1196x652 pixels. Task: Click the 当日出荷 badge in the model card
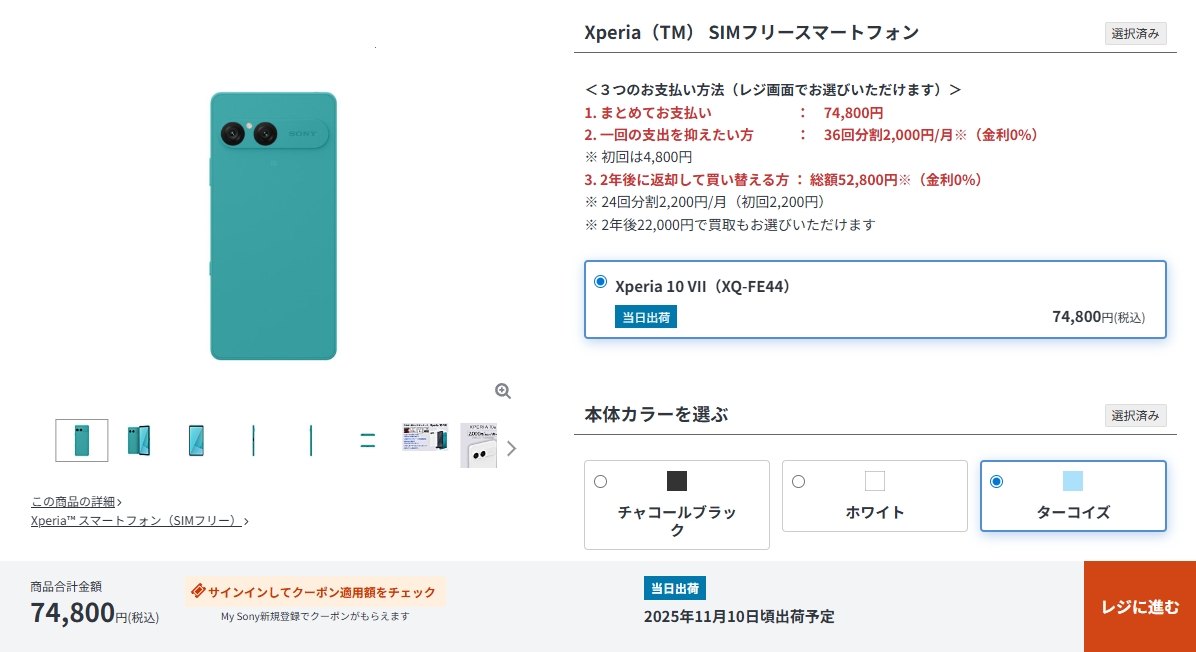pos(645,317)
